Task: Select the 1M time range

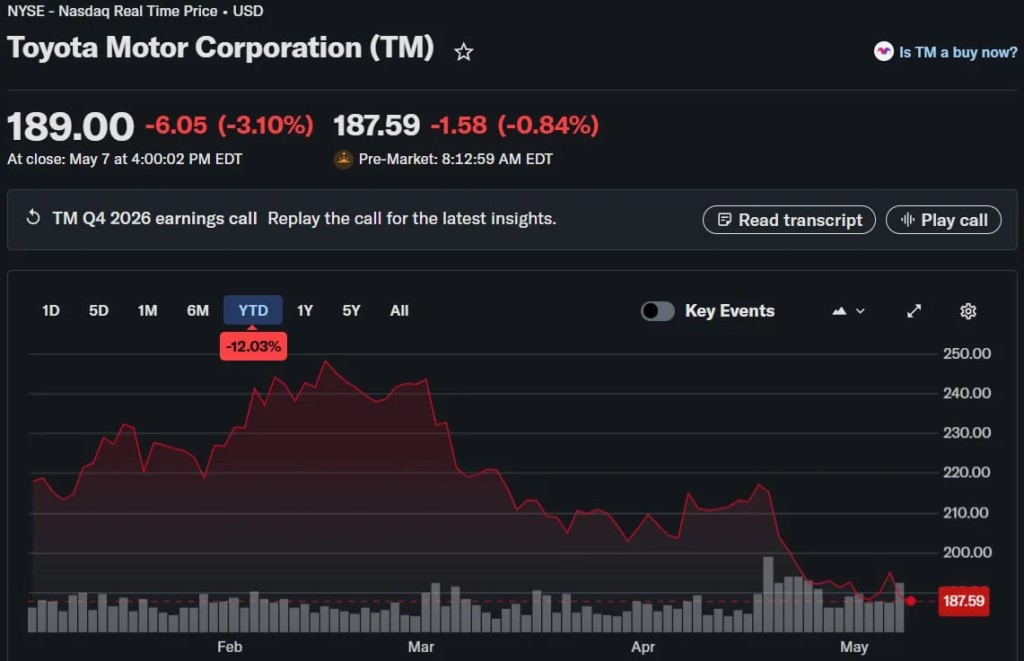Action: point(148,310)
